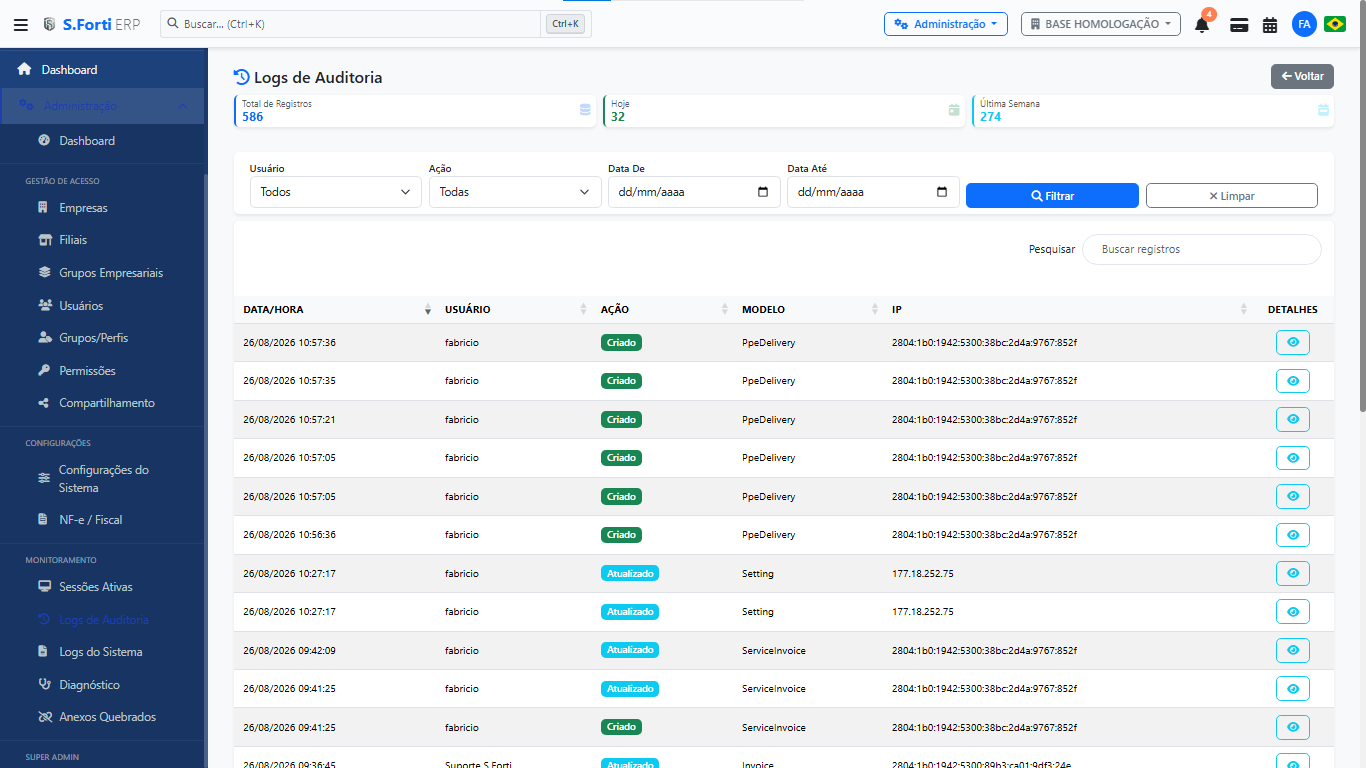Screen dimensions: 1366x768
Task: Open Configurações do Sistema in the sidebar
Action: point(104,479)
